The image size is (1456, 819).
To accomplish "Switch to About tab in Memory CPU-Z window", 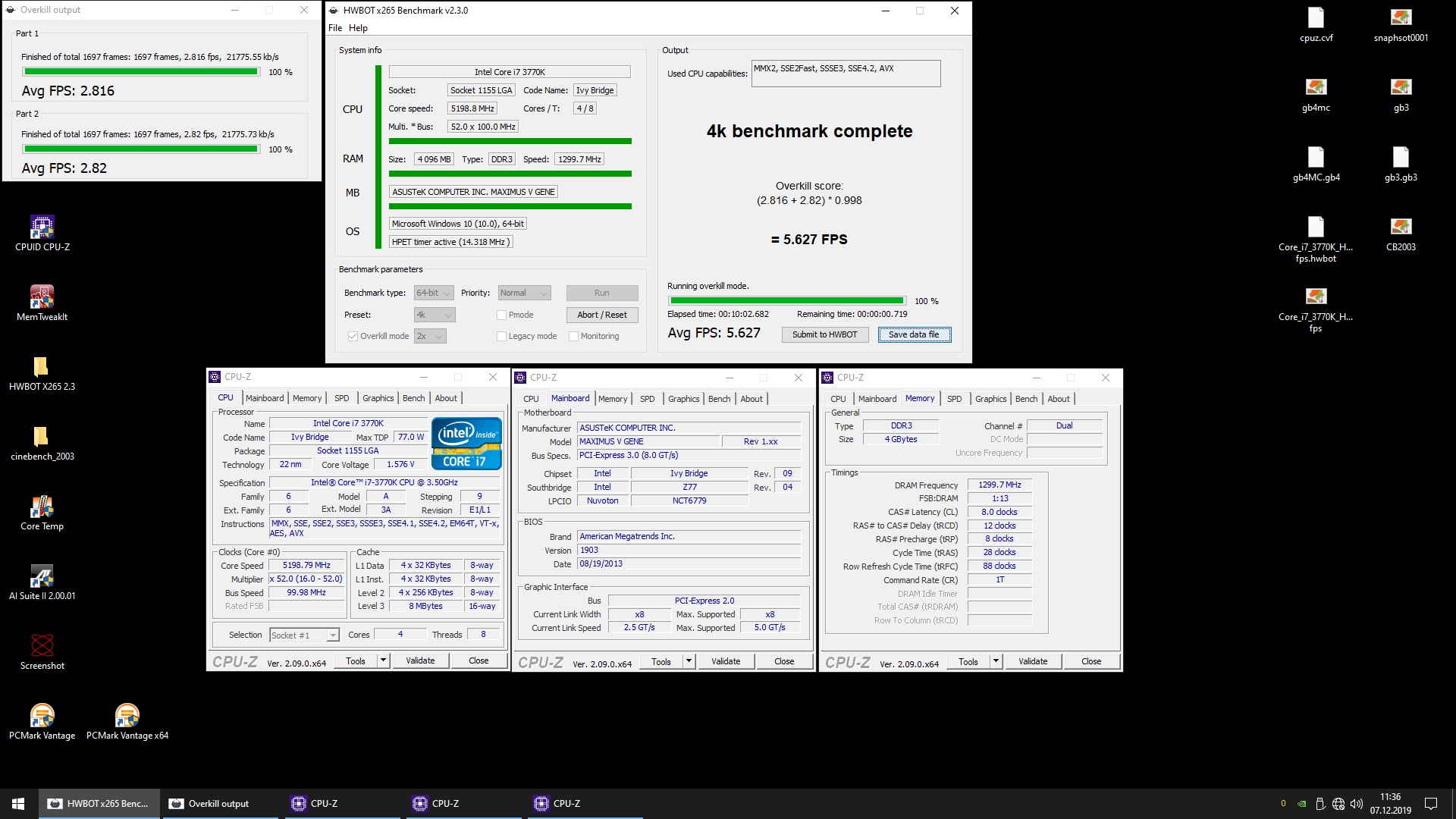I will point(1059,399).
